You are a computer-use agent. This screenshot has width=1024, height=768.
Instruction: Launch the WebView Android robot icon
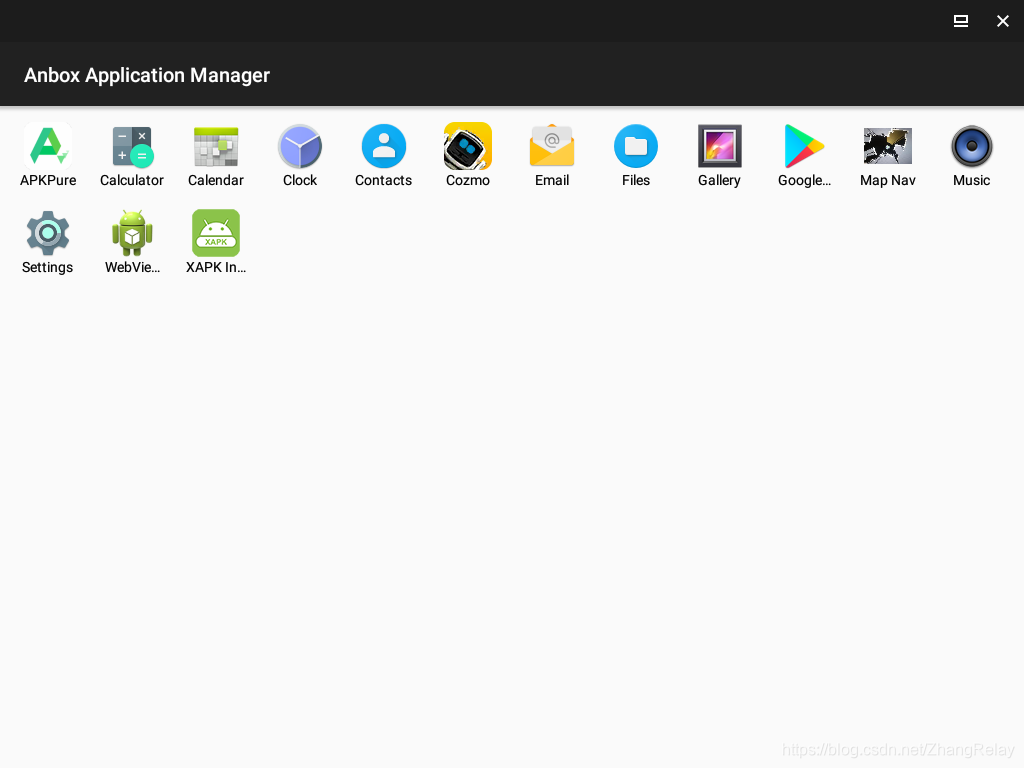click(x=132, y=233)
